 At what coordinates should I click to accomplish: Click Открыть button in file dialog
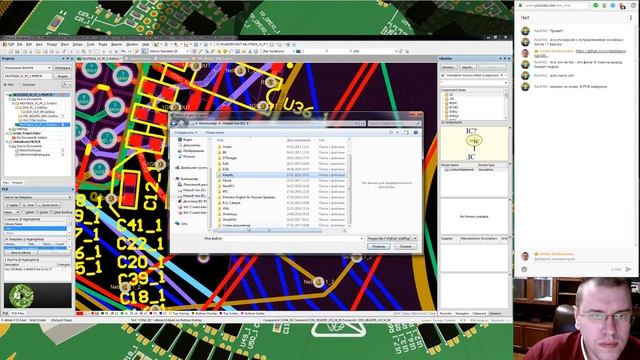[x=378, y=247]
